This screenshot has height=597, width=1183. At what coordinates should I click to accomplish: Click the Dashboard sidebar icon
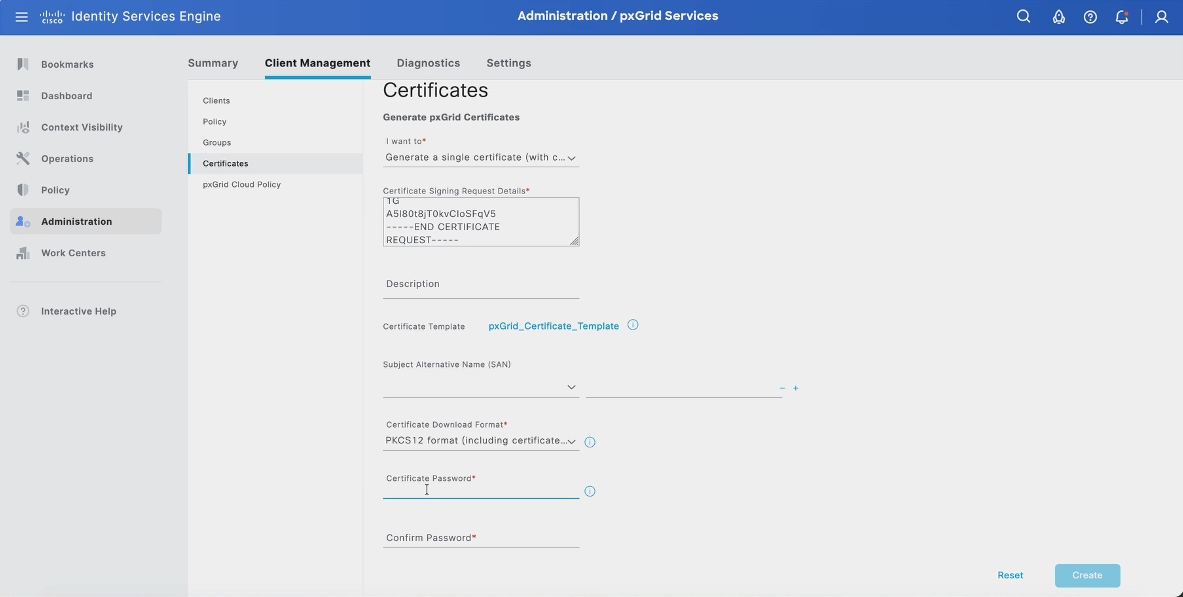[23, 96]
